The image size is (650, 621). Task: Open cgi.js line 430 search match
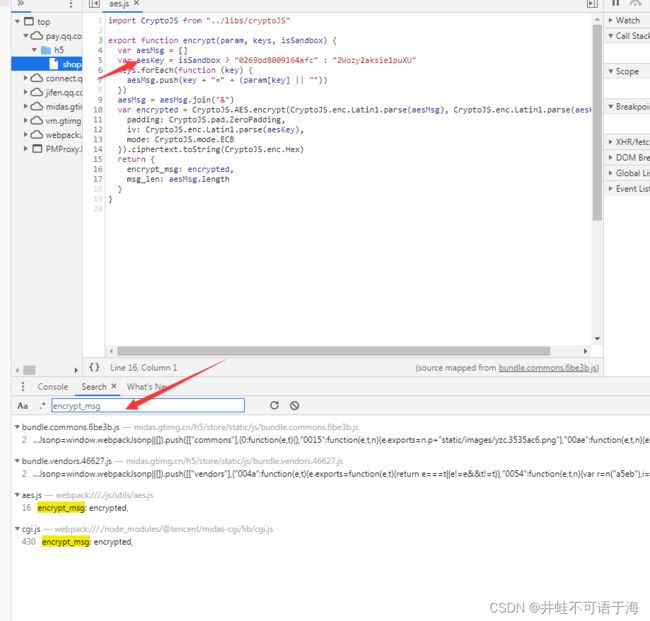pos(87,542)
